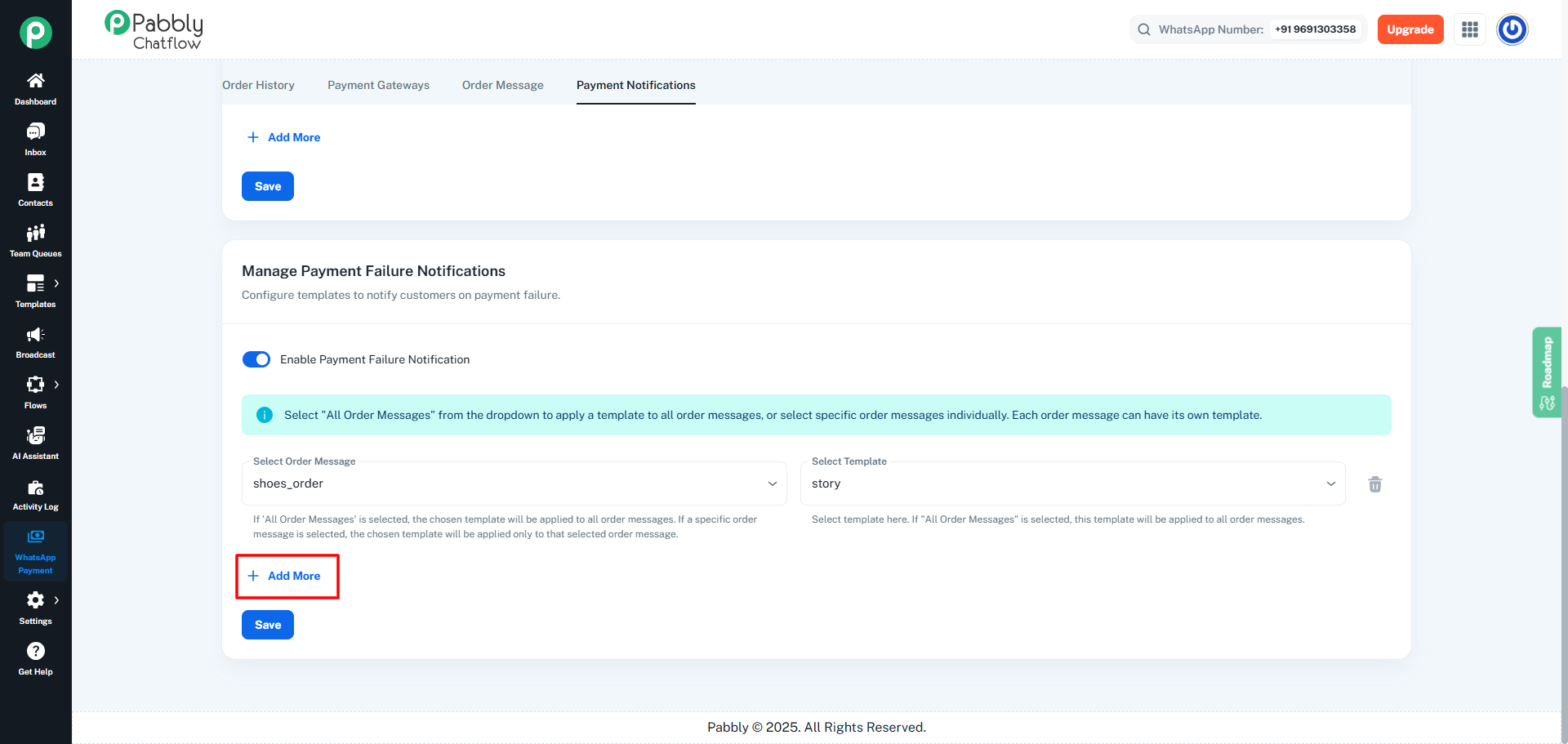Viewport: 1568px width, 744px height.
Task: Click the orange Upgrade button
Action: 1410,29
